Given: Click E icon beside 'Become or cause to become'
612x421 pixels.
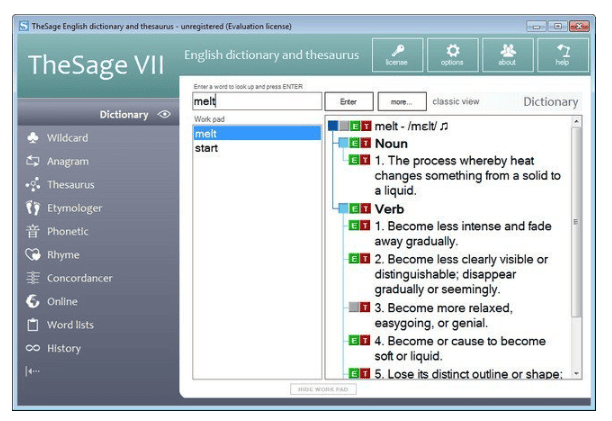Looking at the screenshot, I should tap(354, 340).
